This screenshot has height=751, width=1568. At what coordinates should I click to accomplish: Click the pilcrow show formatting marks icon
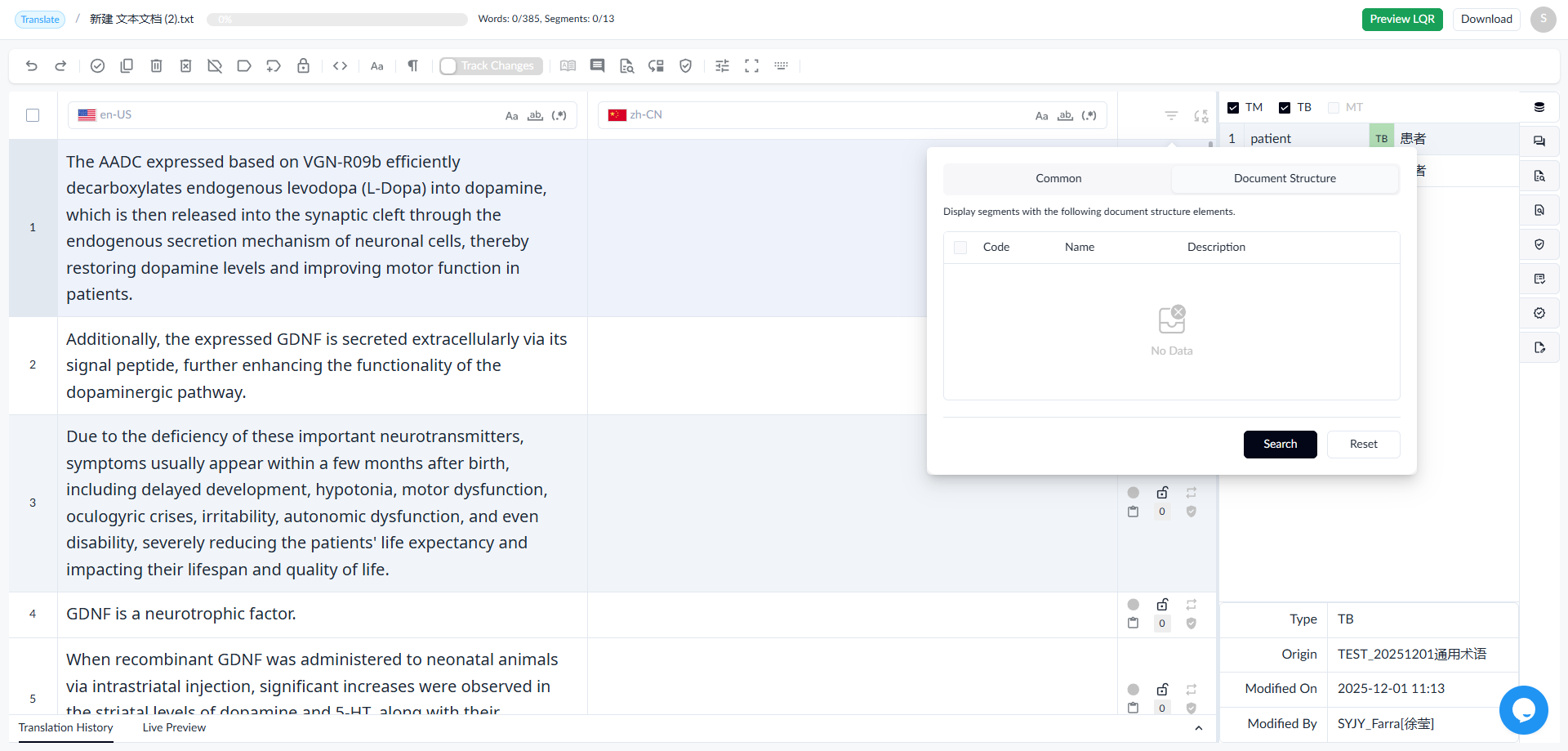(x=413, y=66)
